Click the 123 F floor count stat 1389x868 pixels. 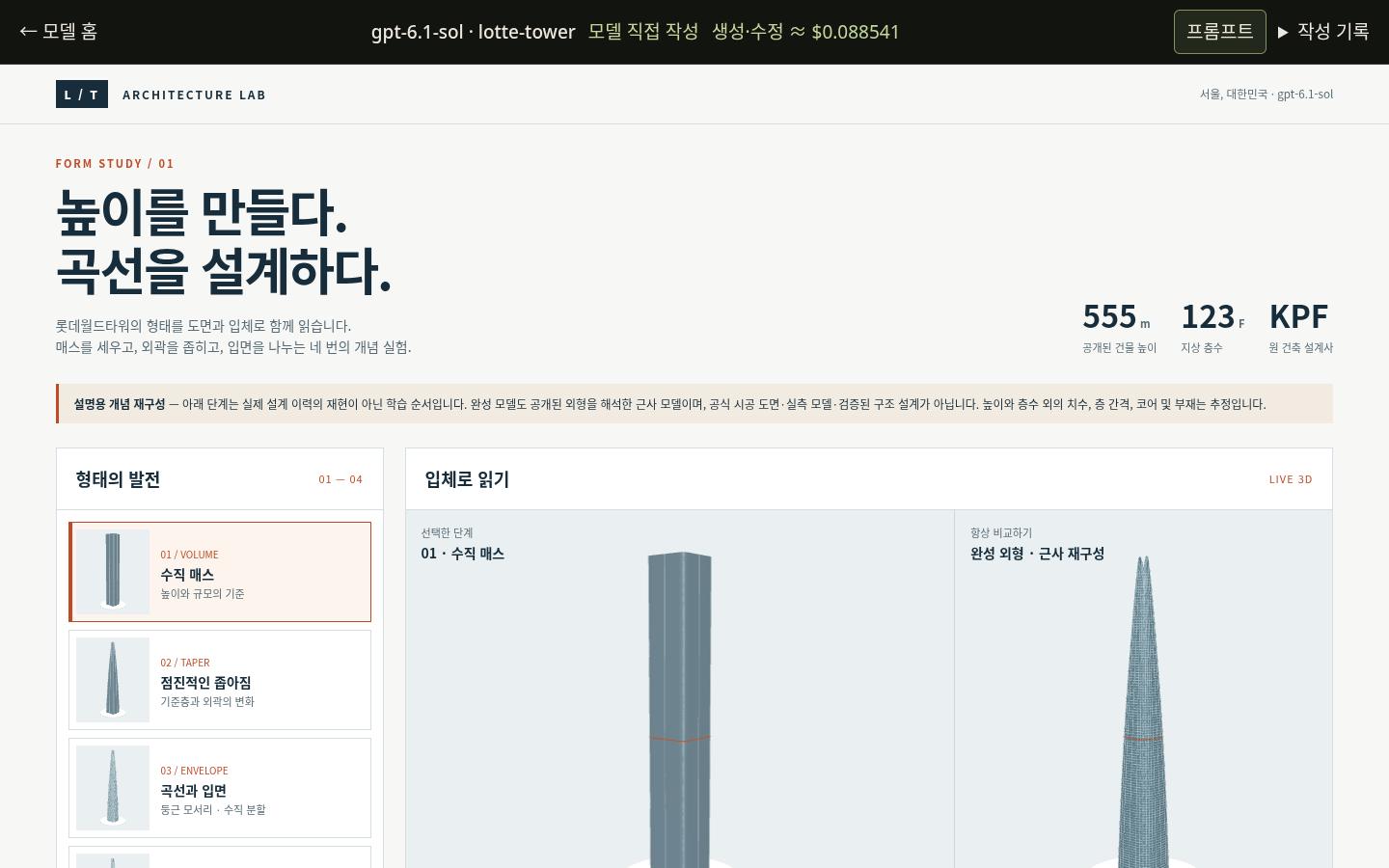point(1212,327)
